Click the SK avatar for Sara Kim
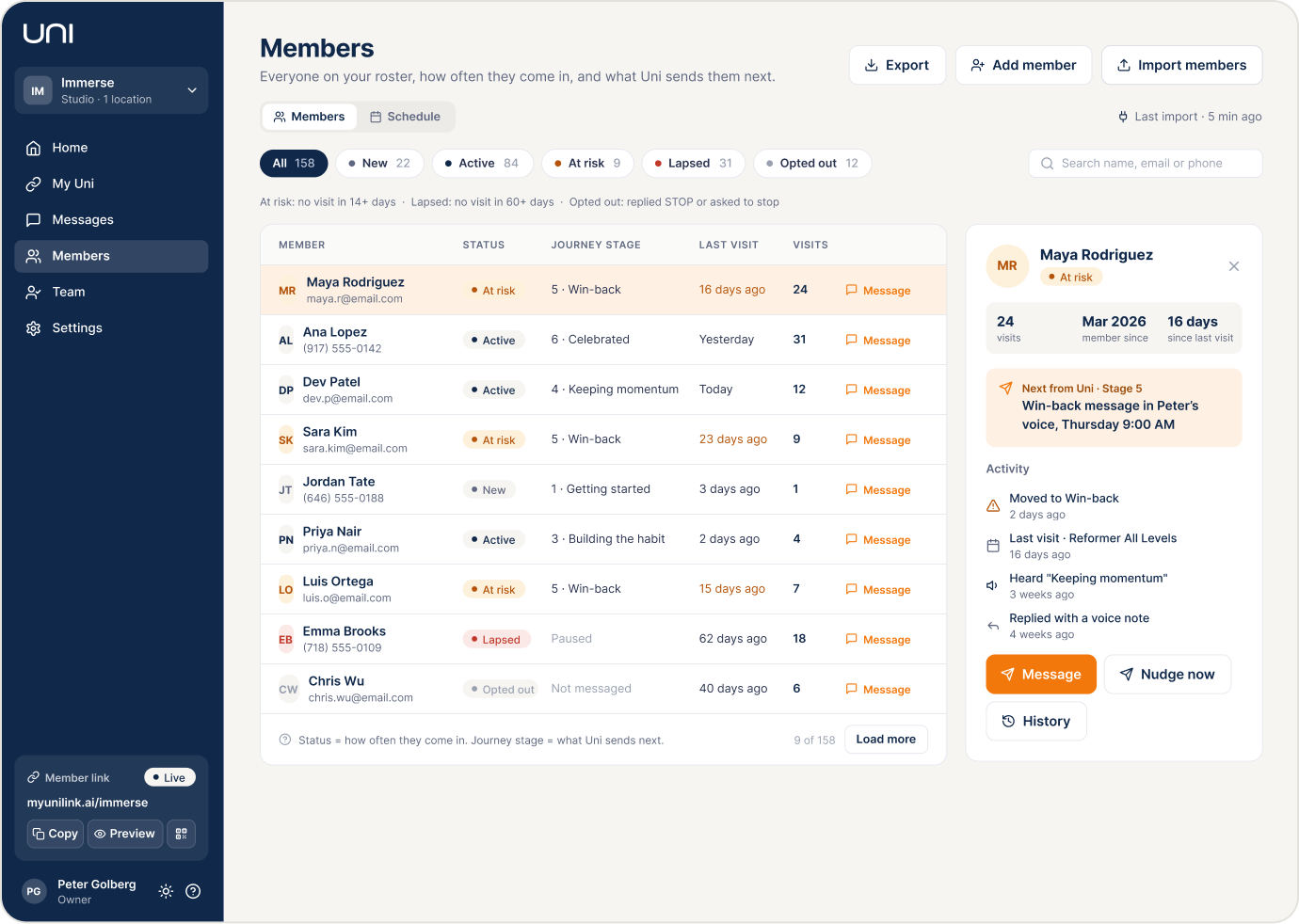This screenshot has height=924, width=1299. [286, 440]
